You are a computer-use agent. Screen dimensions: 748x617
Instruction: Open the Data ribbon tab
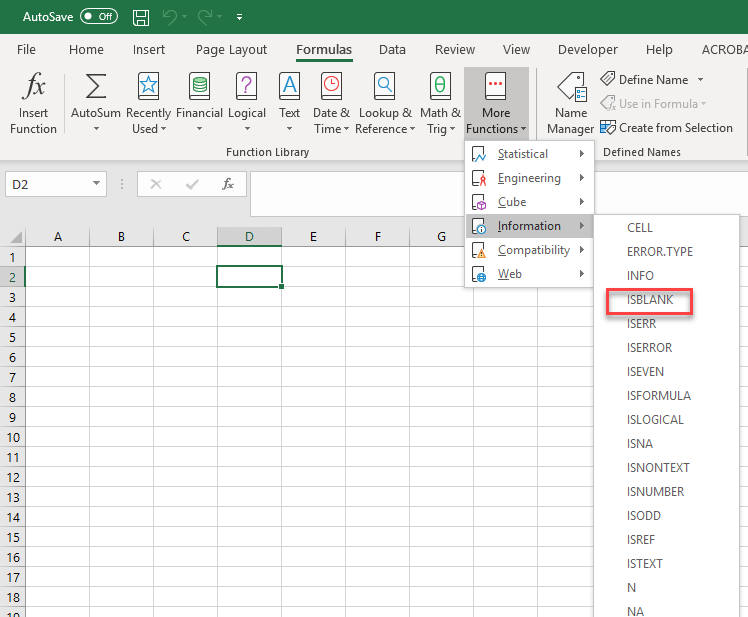coord(392,50)
